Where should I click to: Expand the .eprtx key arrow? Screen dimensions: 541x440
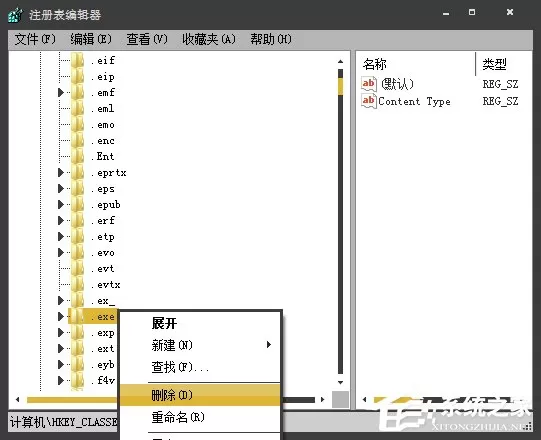click(61, 173)
